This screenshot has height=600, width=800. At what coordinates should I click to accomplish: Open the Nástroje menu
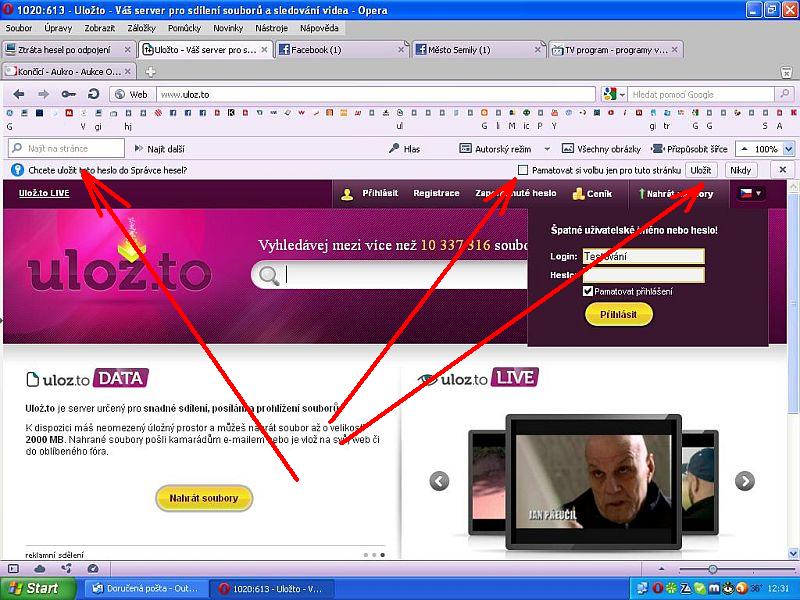pos(271,28)
